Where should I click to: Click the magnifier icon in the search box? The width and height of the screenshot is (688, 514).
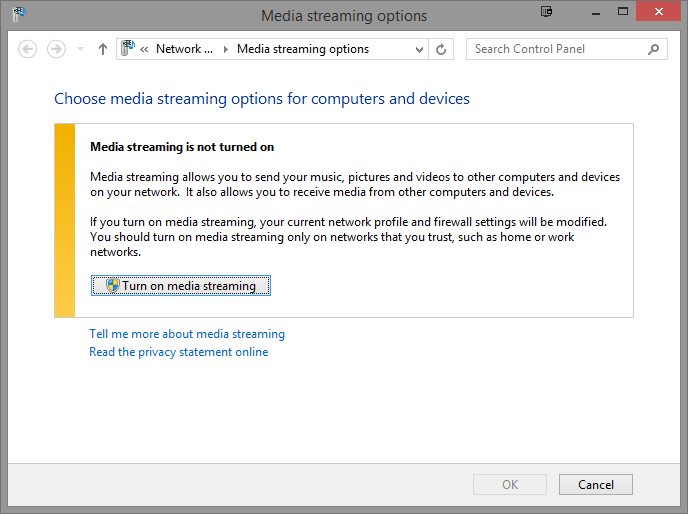(x=654, y=49)
